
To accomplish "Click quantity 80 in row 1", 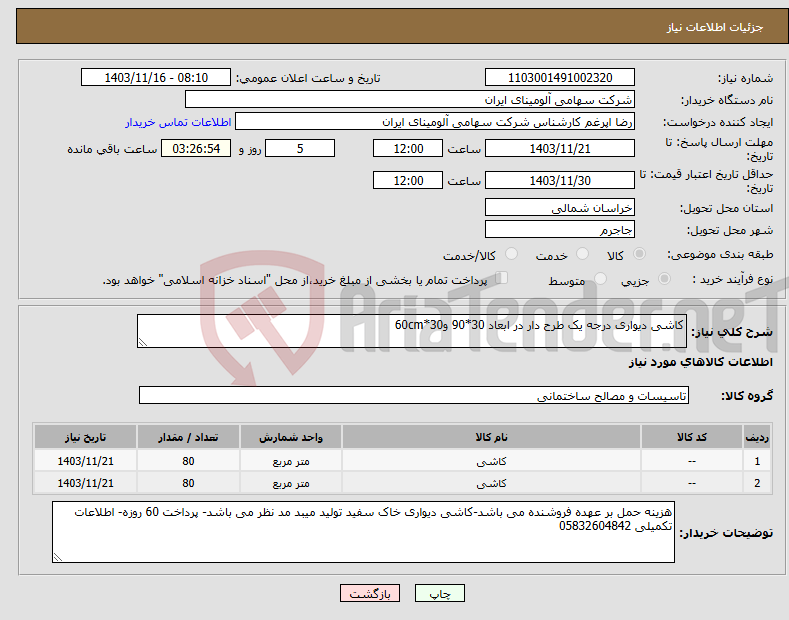I will (188, 461).
